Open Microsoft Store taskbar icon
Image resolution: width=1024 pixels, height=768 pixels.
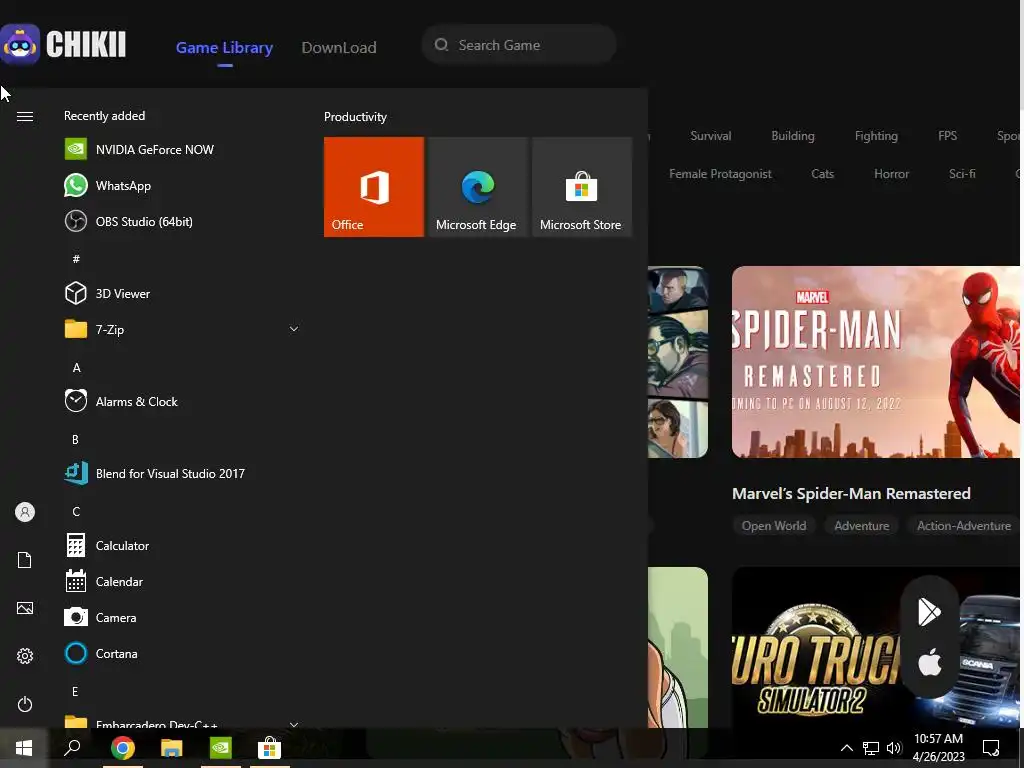[269, 748]
